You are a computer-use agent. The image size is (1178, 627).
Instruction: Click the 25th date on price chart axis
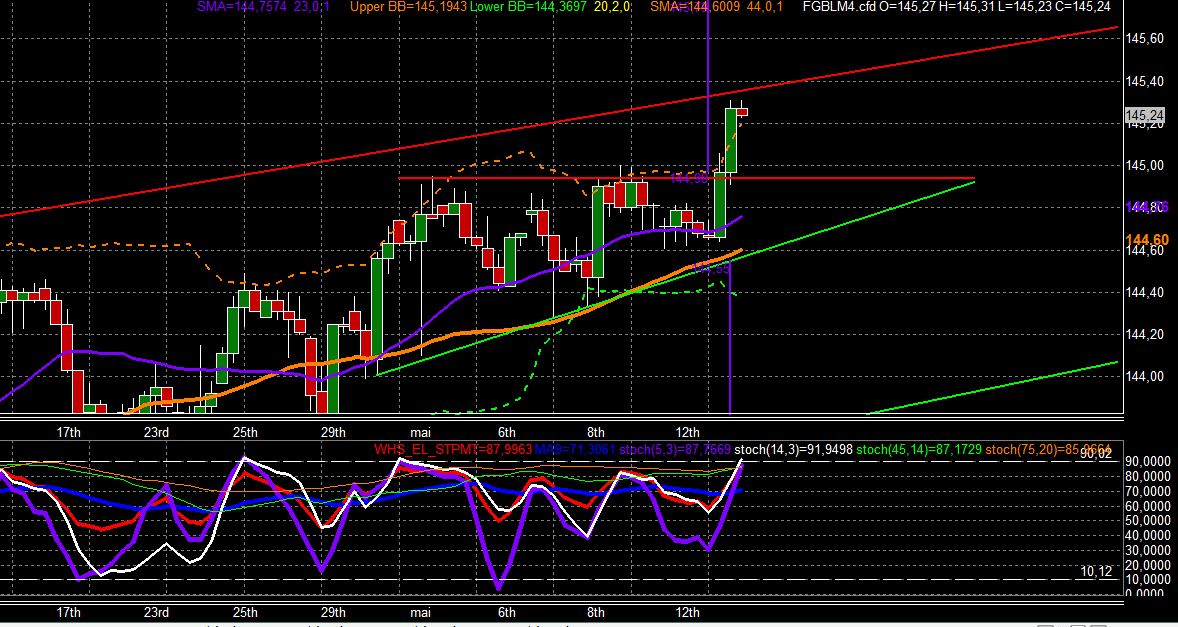click(245, 432)
